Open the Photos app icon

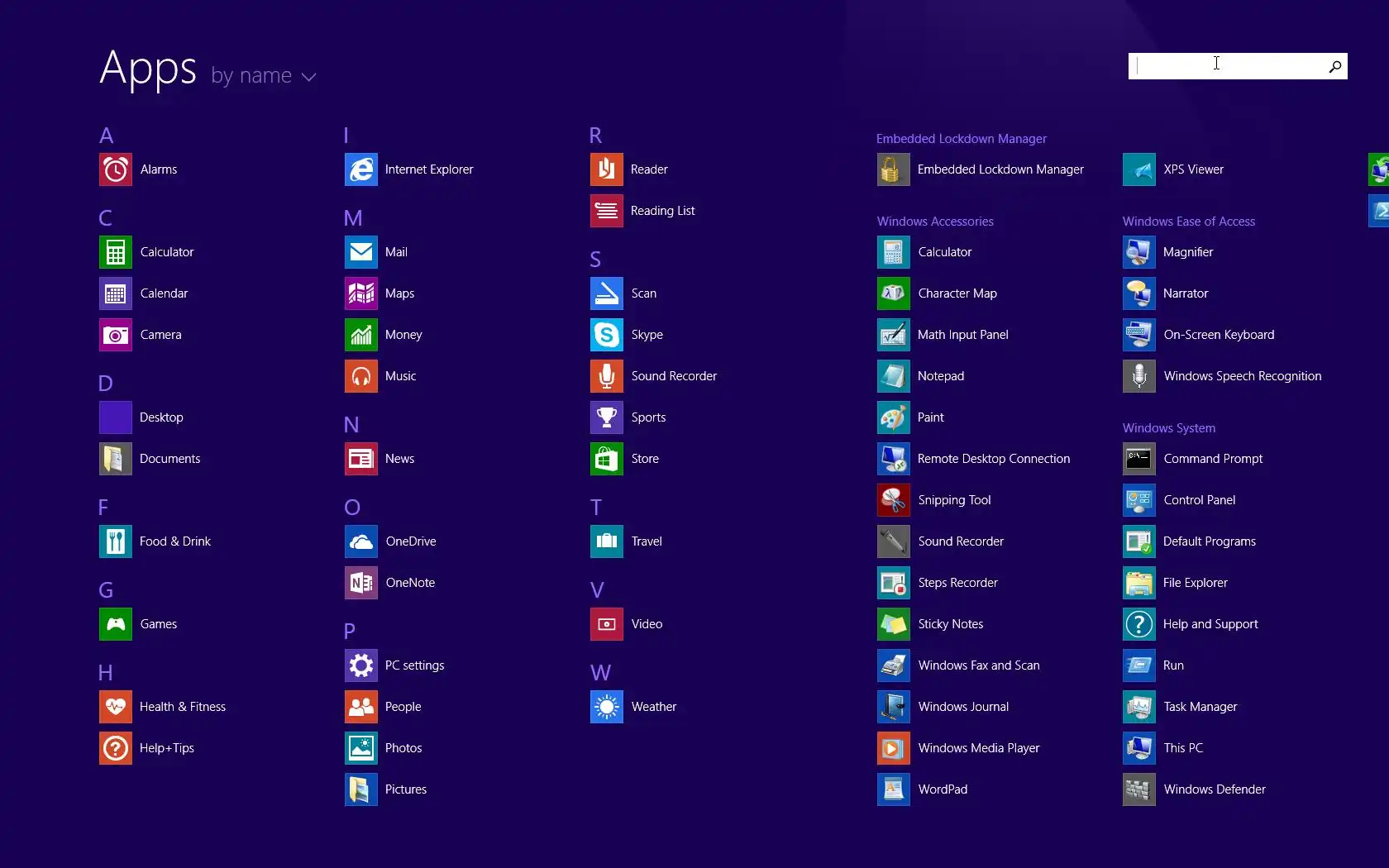[x=361, y=748]
